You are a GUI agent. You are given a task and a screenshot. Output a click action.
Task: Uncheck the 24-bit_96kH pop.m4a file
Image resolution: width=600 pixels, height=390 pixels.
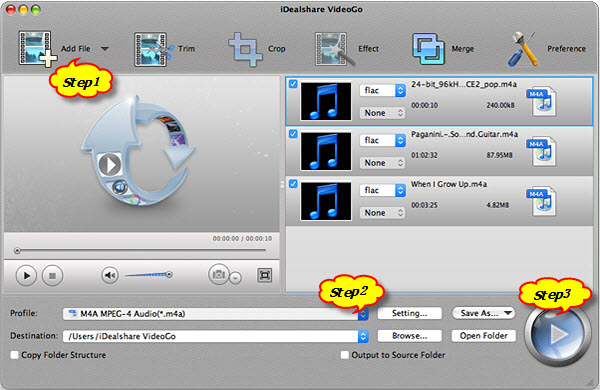click(x=293, y=84)
